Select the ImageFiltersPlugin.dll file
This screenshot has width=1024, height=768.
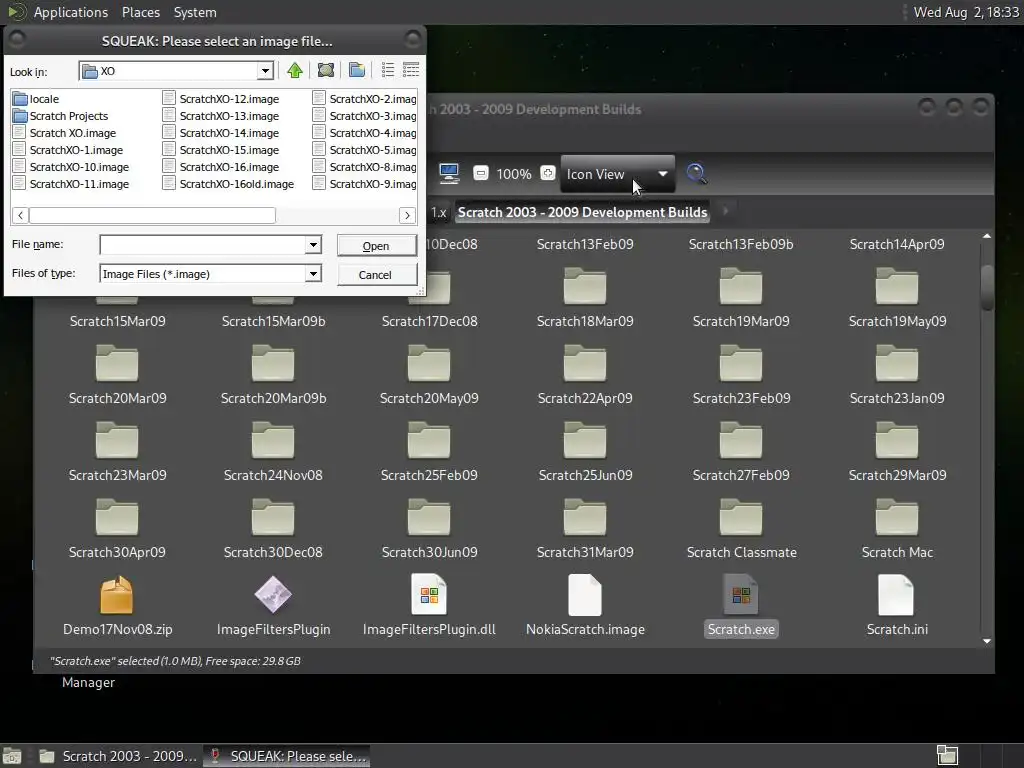click(429, 606)
